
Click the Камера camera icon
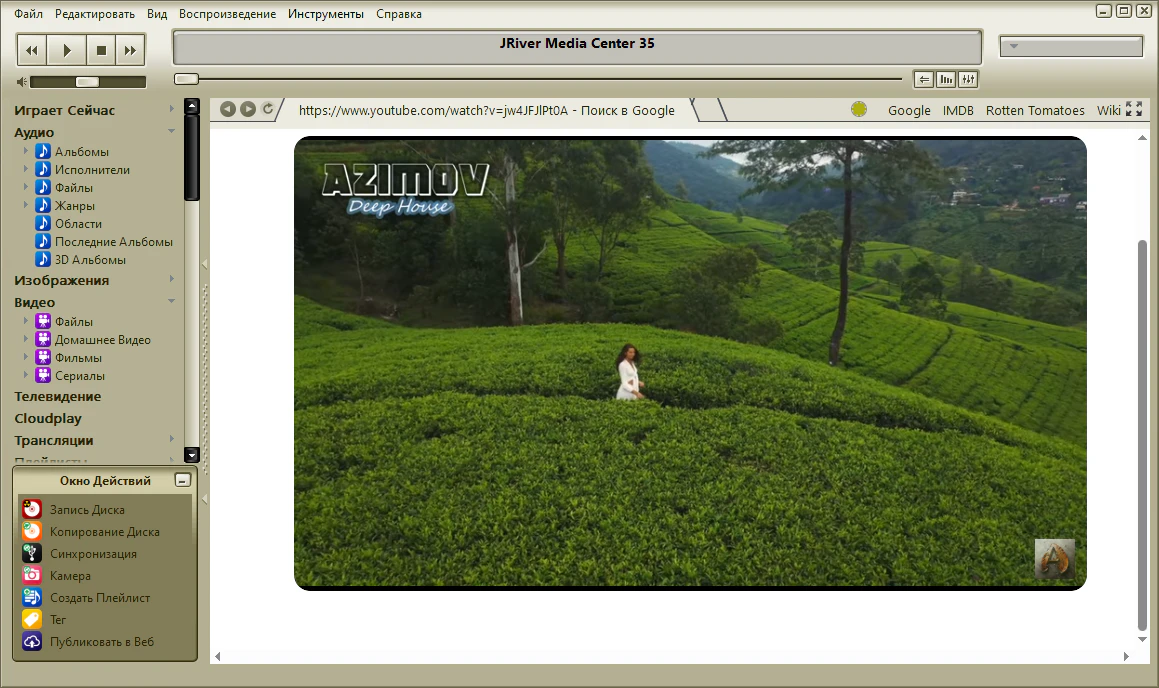31,576
